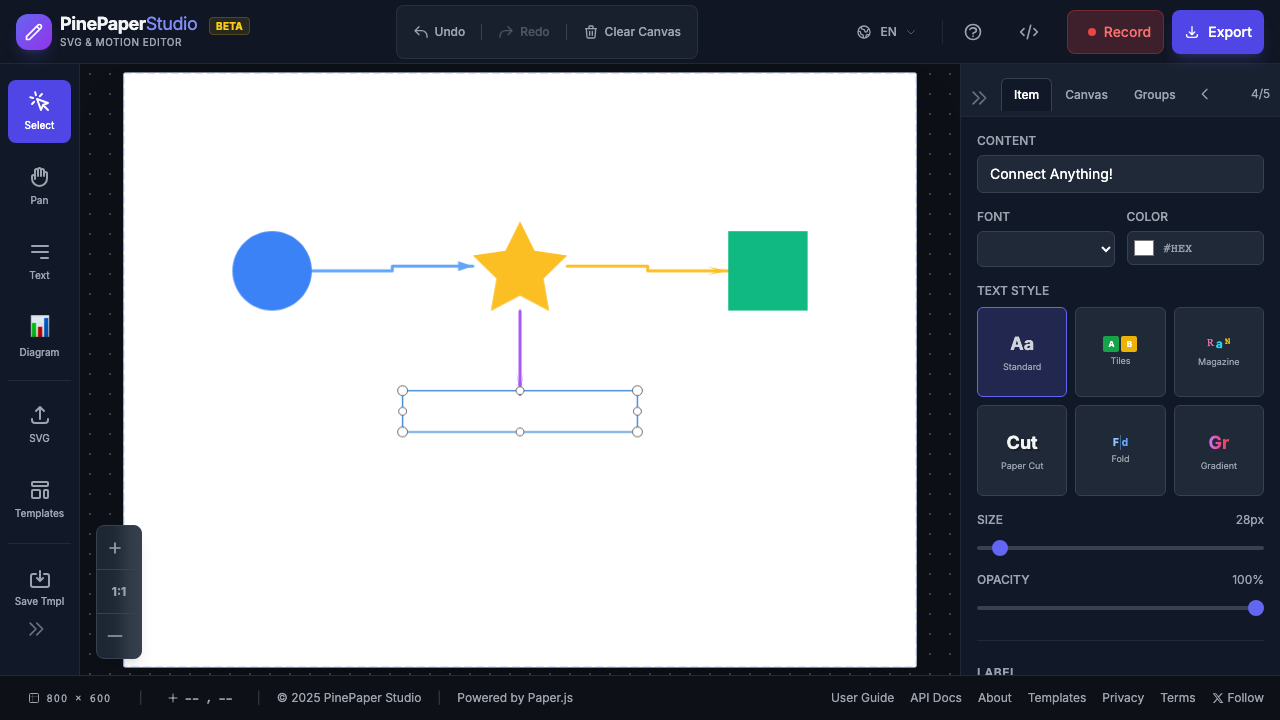The image size is (1280, 720).
Task: Click the Save Tmpl icon
Action: 39,587
